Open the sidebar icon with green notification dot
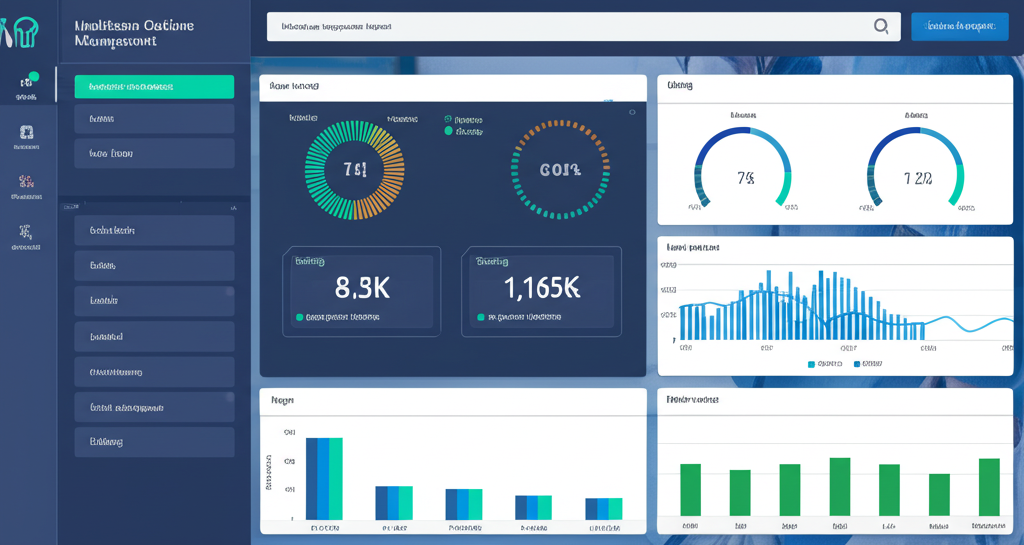 pyautogui.click(x=27, y=83)
